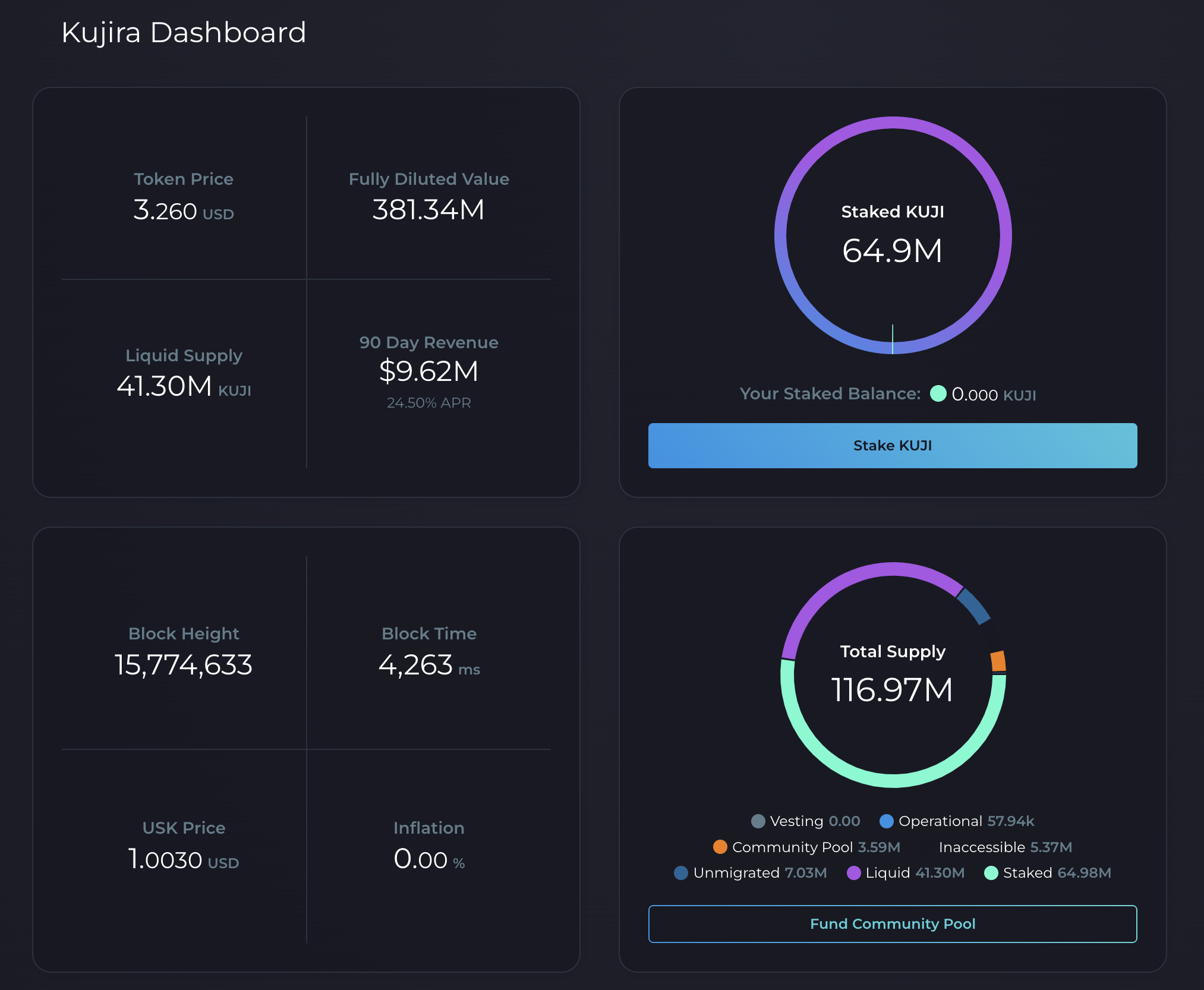Select the Unmigrated dark blue legend dot
The width and height of the screenshot is (1204, 990).
681,873
